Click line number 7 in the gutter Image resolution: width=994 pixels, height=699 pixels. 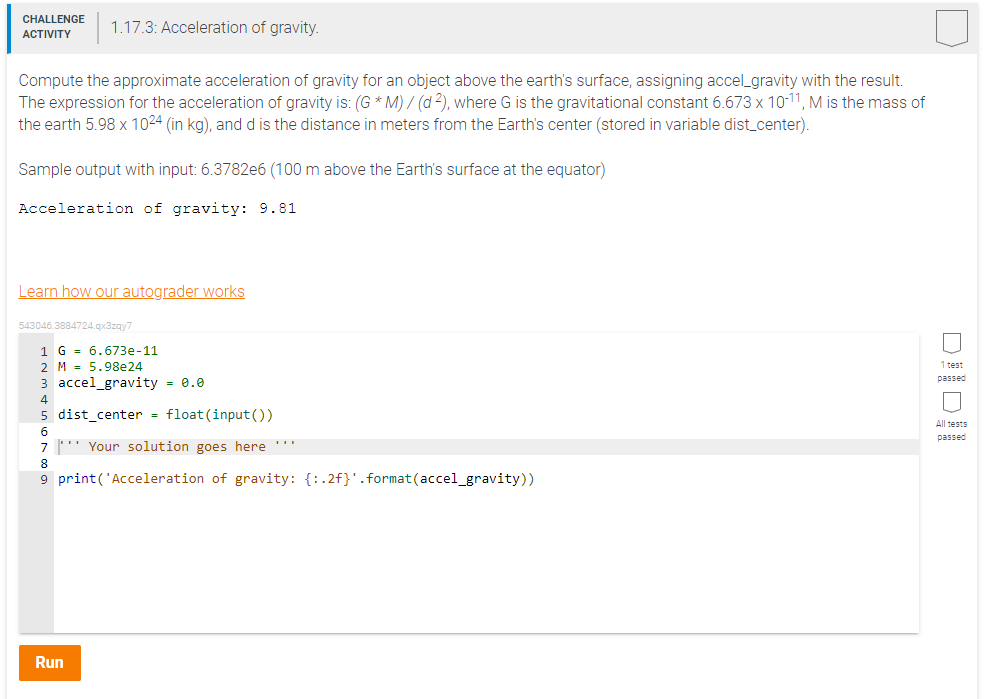coord(43,446)
